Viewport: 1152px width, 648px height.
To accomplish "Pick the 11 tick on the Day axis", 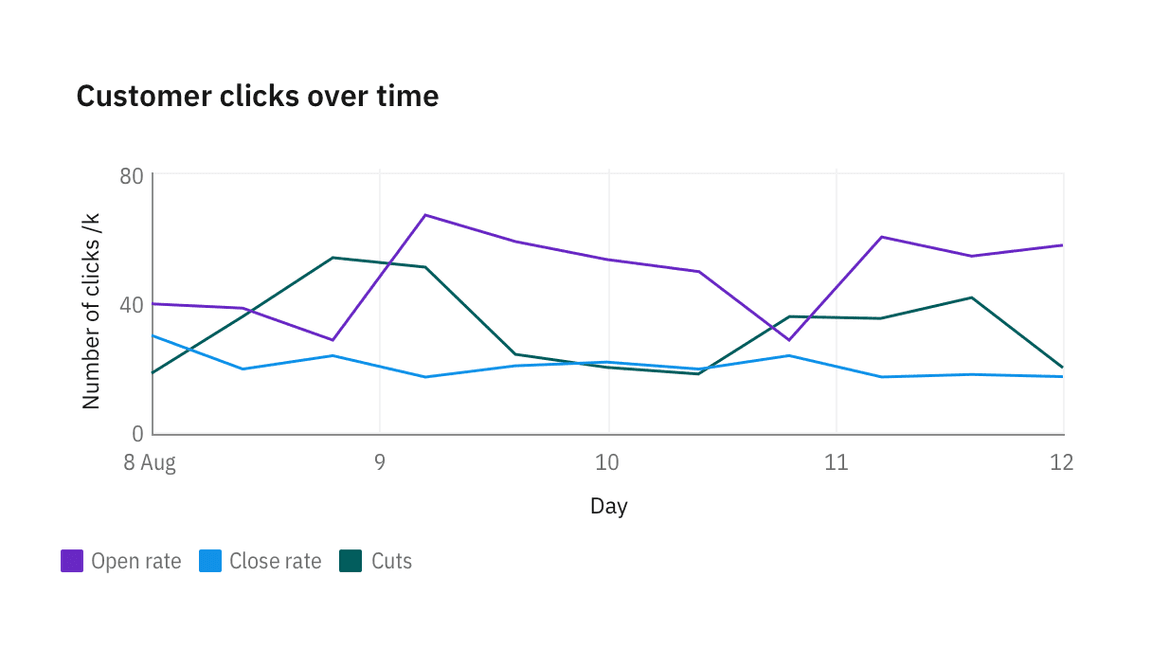I will pos(835,463).
